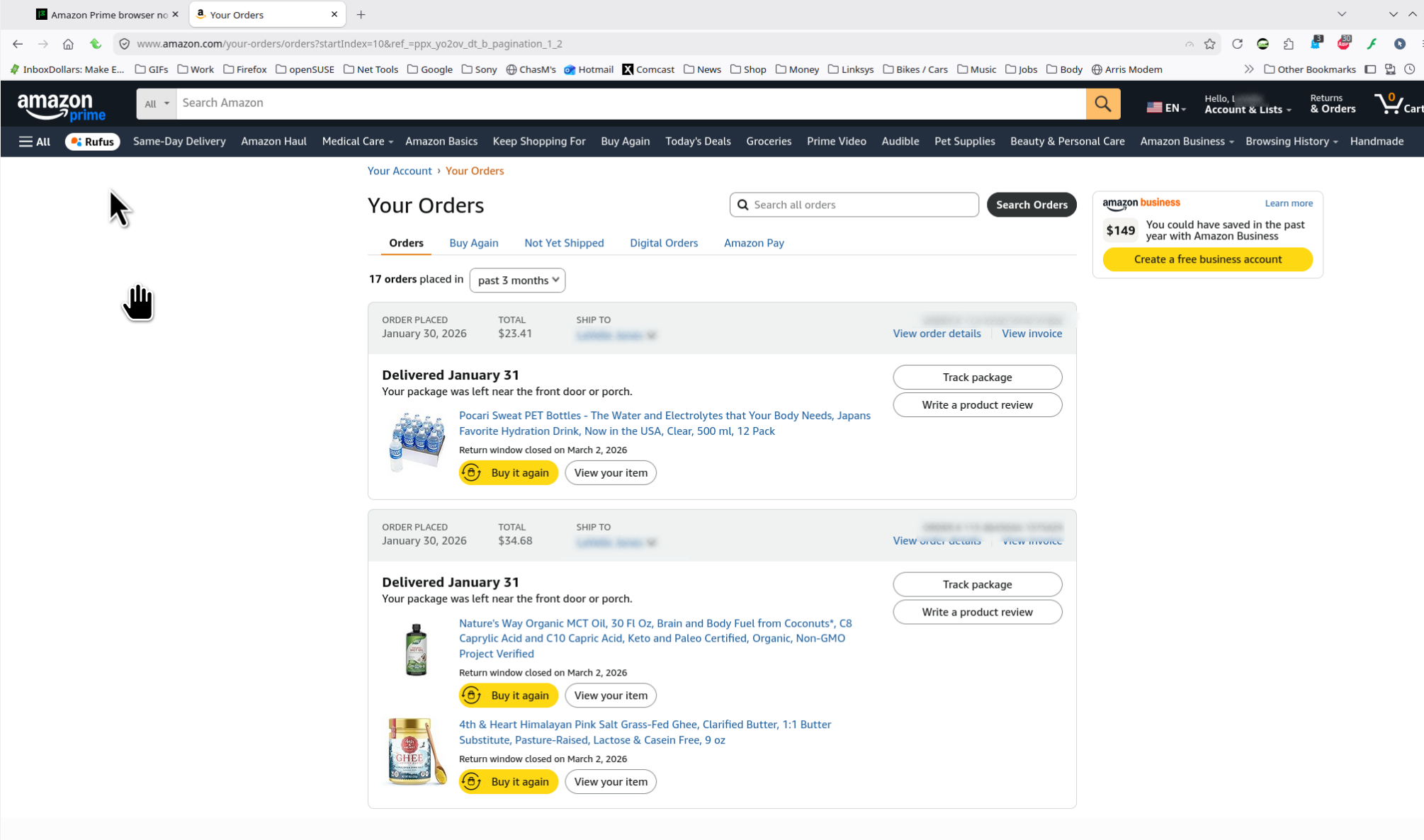Go to browser home page icon

tap(68, 44)
